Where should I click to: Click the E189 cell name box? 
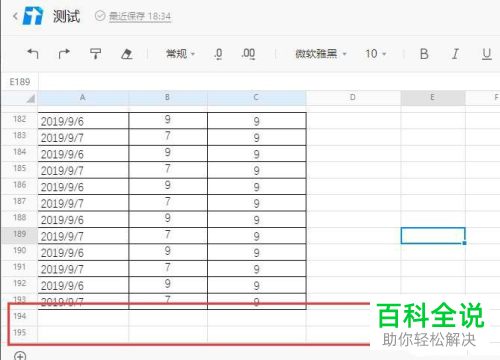click(x=20, y=82)
